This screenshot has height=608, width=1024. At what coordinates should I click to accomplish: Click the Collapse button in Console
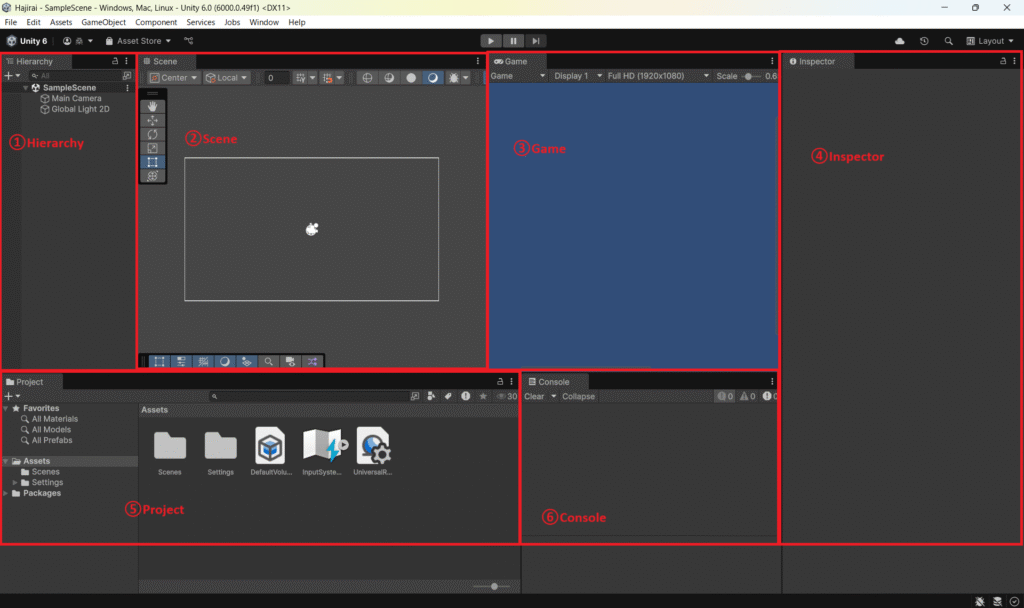(x=579, y=396)
